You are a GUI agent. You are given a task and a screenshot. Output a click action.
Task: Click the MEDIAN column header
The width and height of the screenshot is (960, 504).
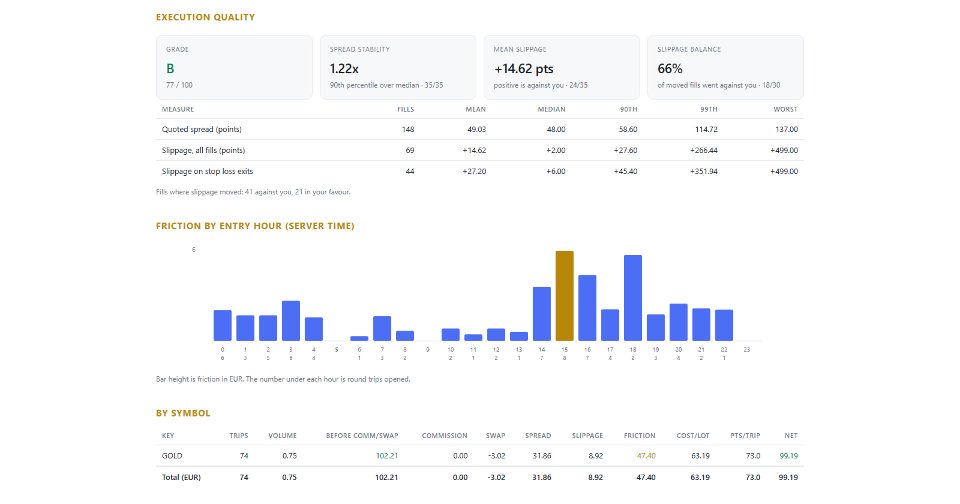tap(552, 110)
